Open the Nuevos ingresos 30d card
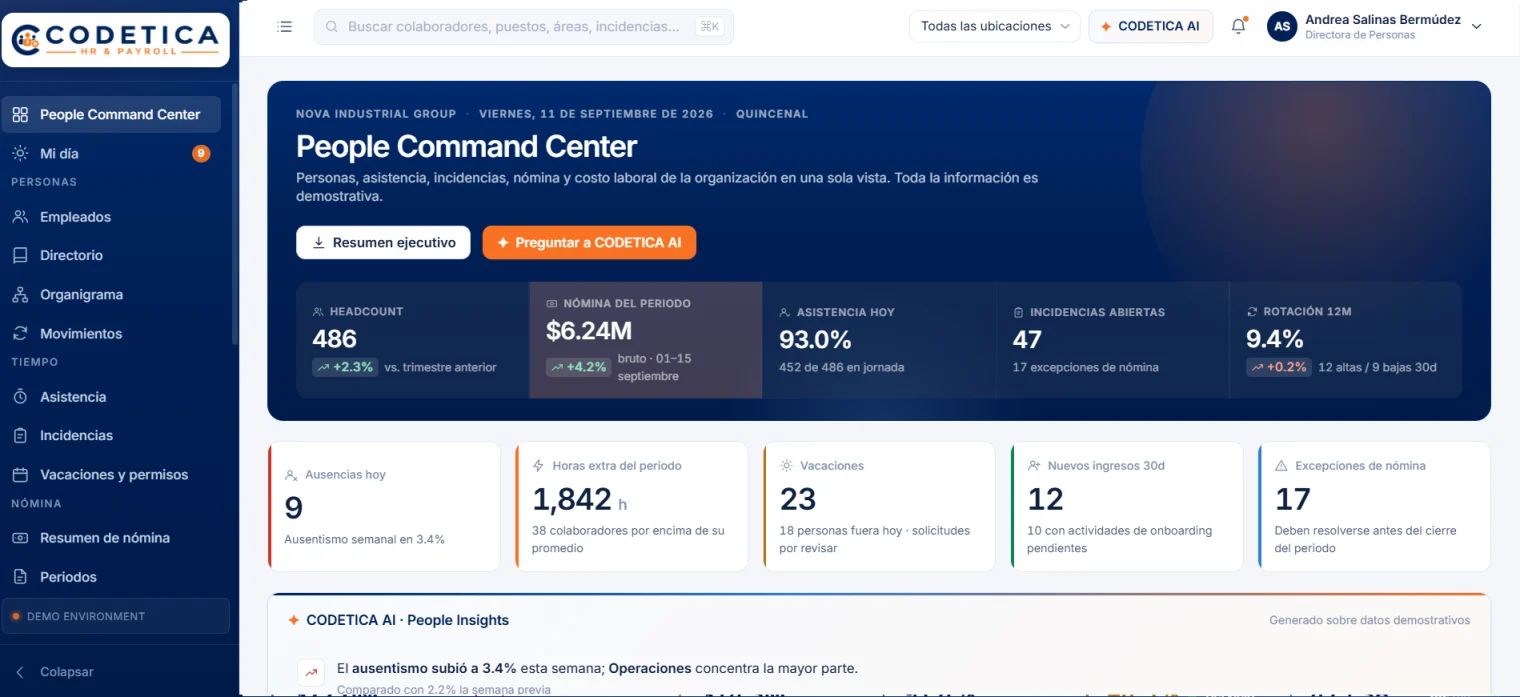This screenshot has width=1520, height=697. (1126, 507)
